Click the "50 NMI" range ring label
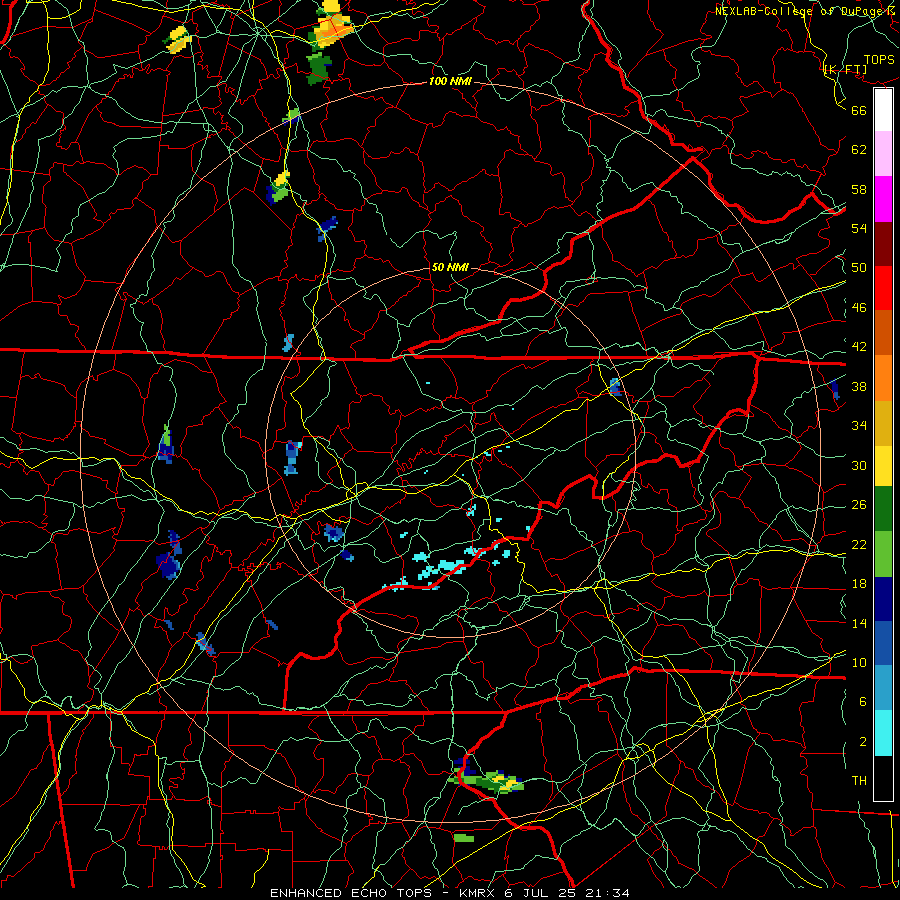The height and width of the screenshot is (900, 900). pos(450,267)
